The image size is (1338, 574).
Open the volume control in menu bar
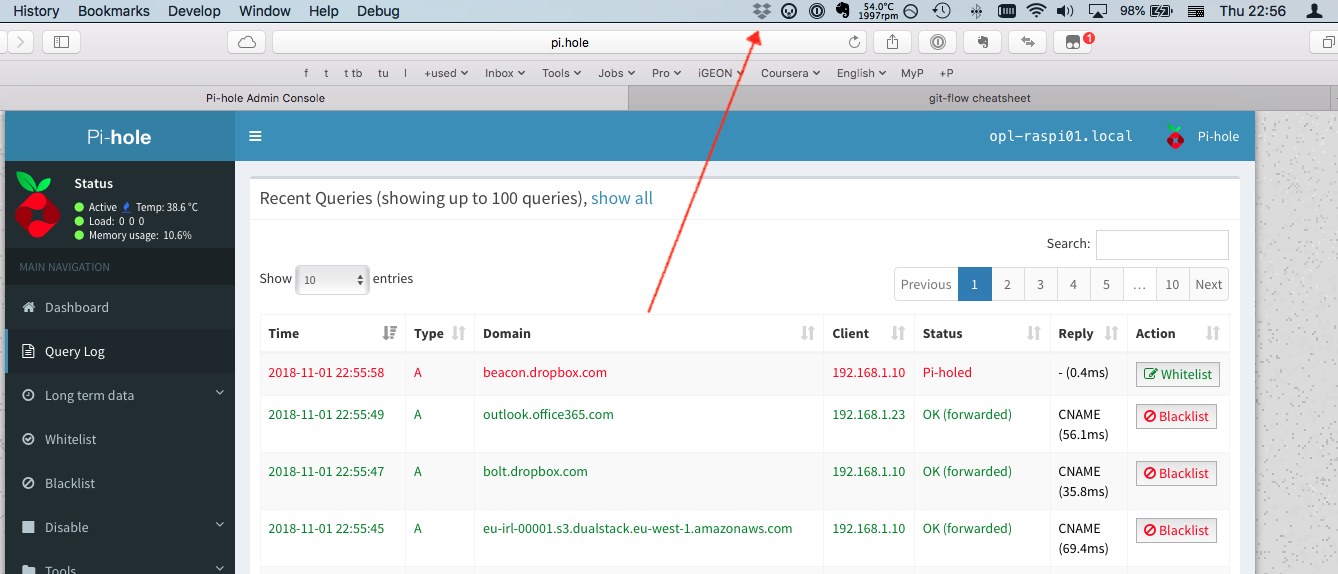pos(1064,11)
